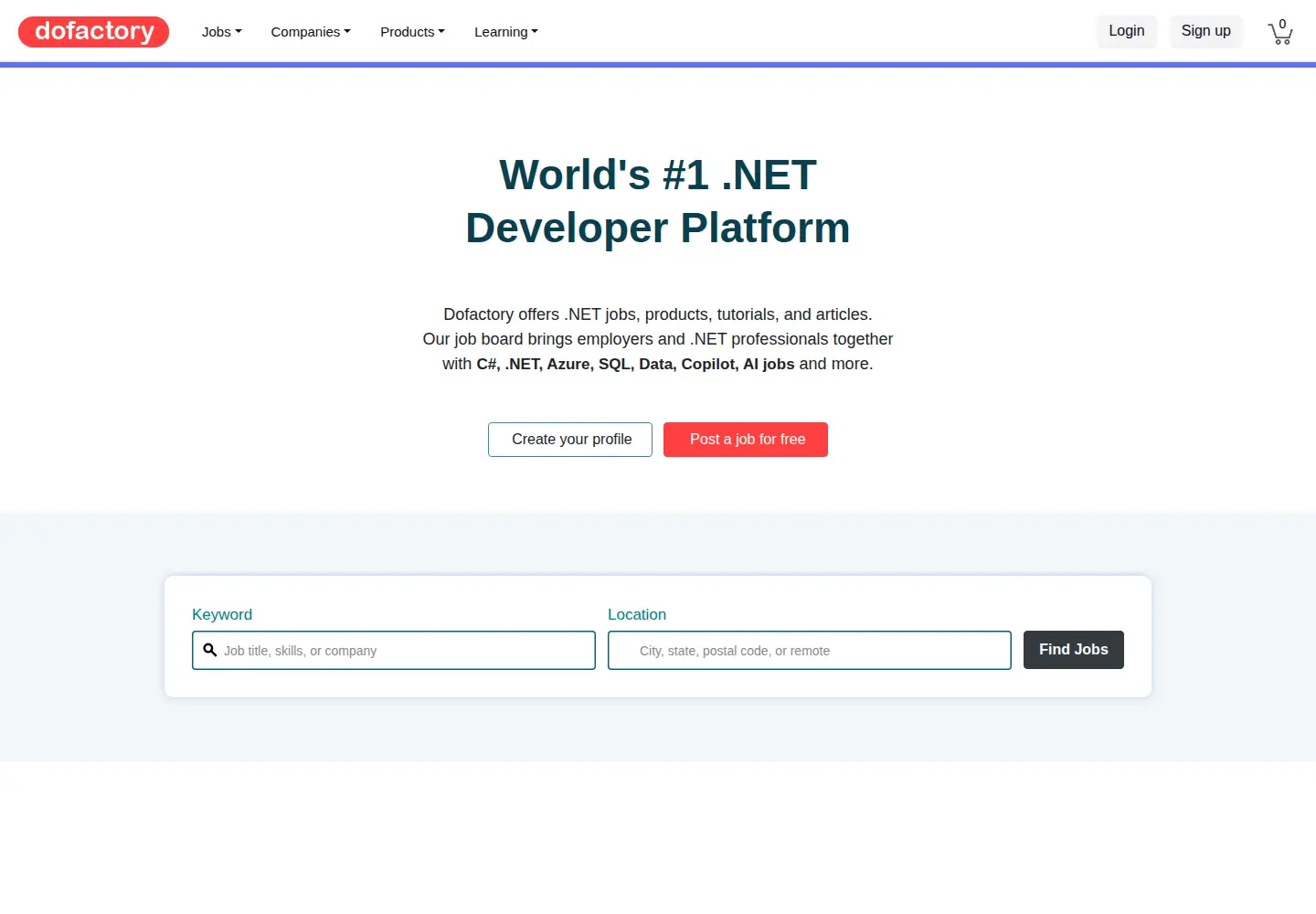
Task: Click the World's #1 .NET heading
Action: pos(658,201)
